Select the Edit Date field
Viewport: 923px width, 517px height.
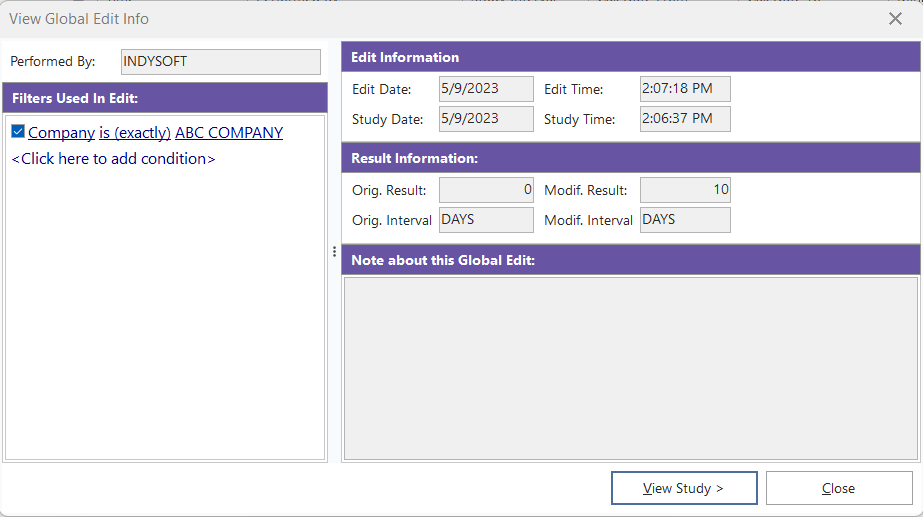pos(486,89)
